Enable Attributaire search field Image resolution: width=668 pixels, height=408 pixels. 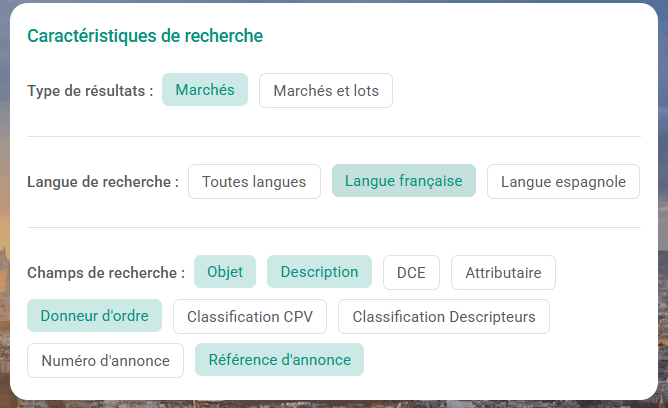coord(503,273)
